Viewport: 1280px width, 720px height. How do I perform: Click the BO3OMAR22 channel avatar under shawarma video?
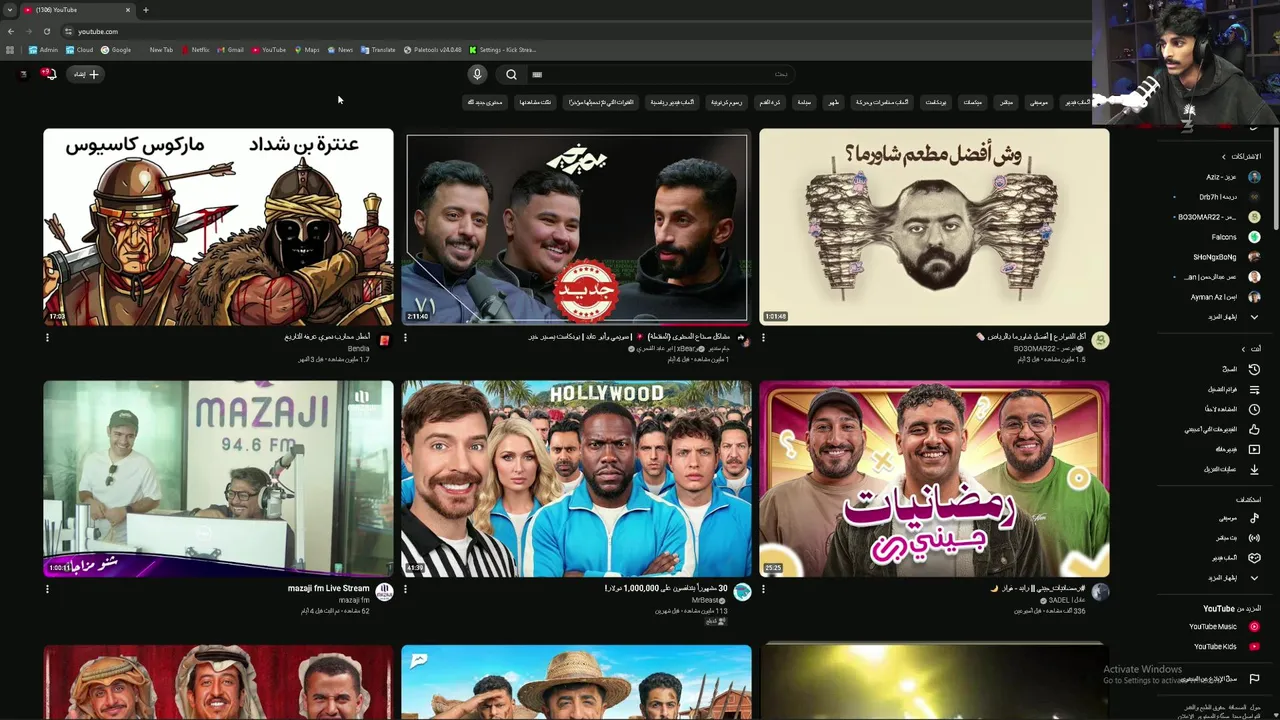point(1100,340)
